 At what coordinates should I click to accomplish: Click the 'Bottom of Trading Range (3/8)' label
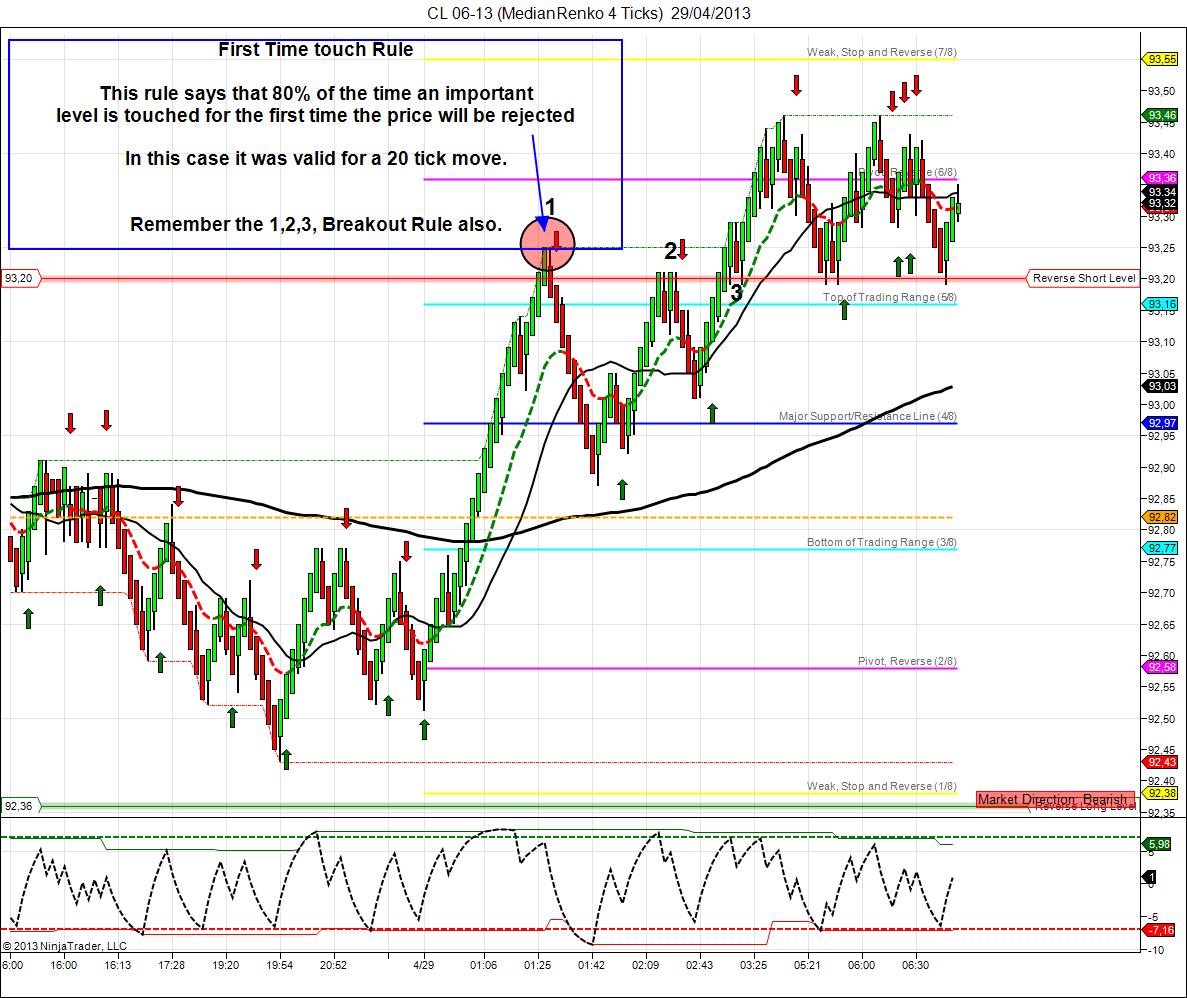[x=881, y=542]
